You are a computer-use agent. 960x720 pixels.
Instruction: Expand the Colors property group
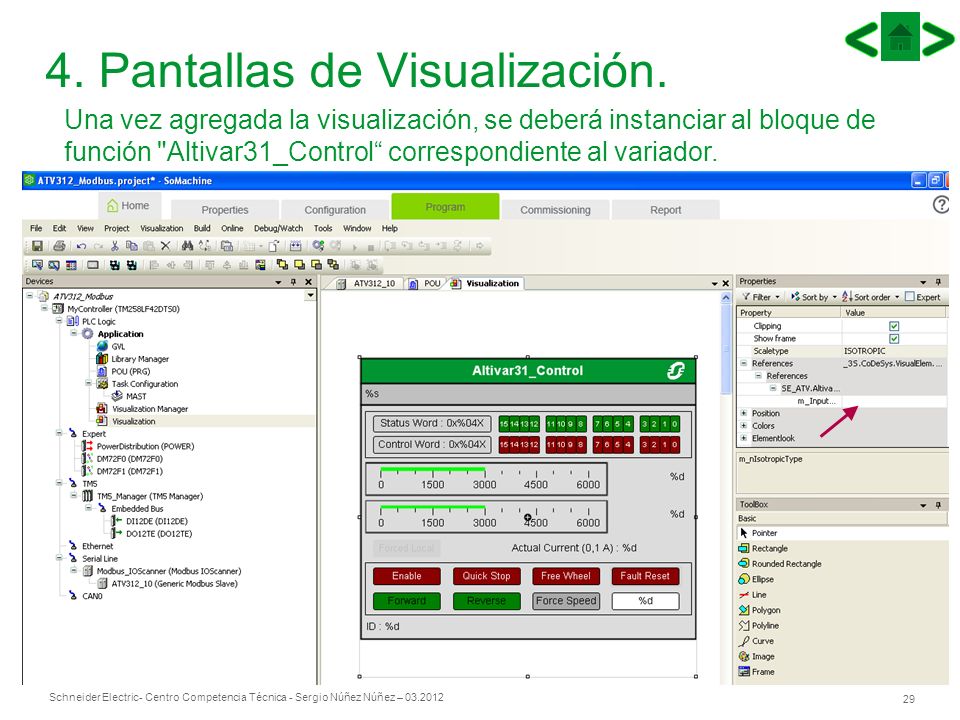click(x=744, y=426)
